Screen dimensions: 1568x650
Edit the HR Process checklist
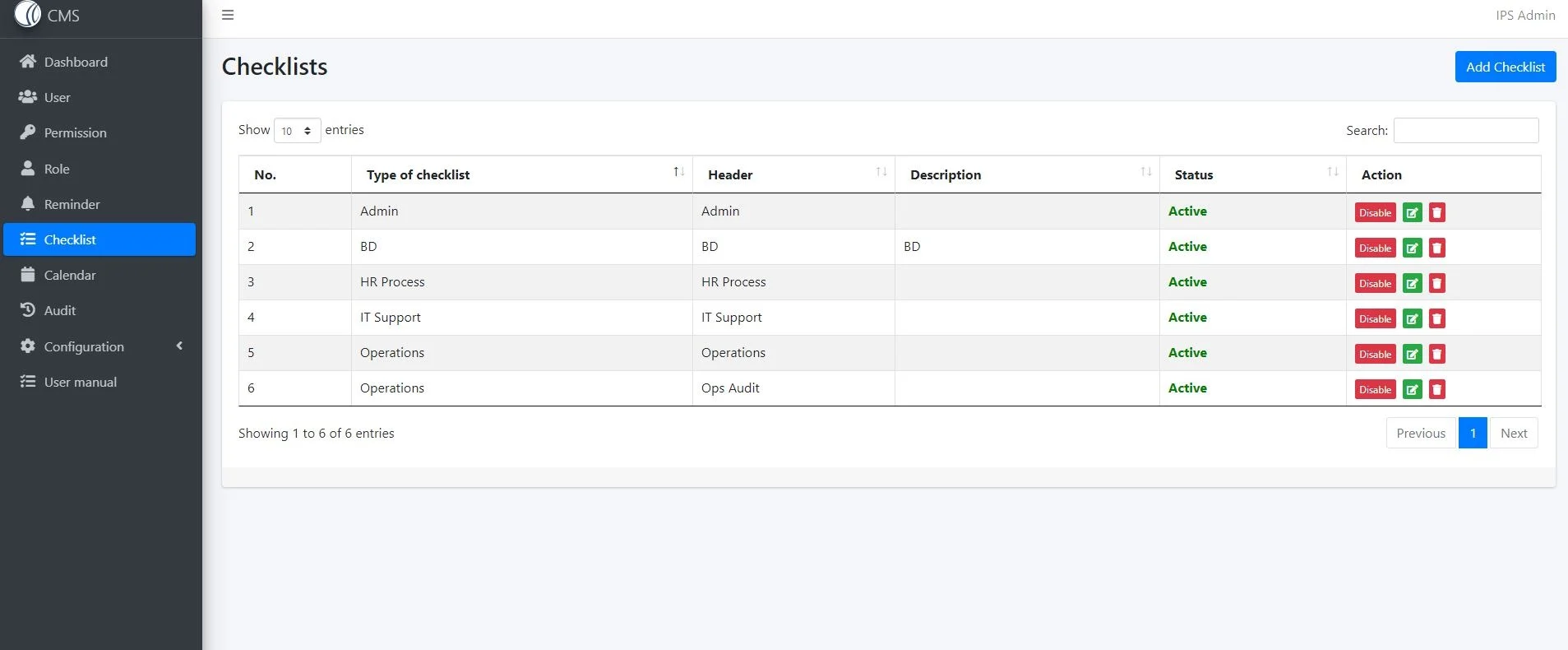(1412, 283)
